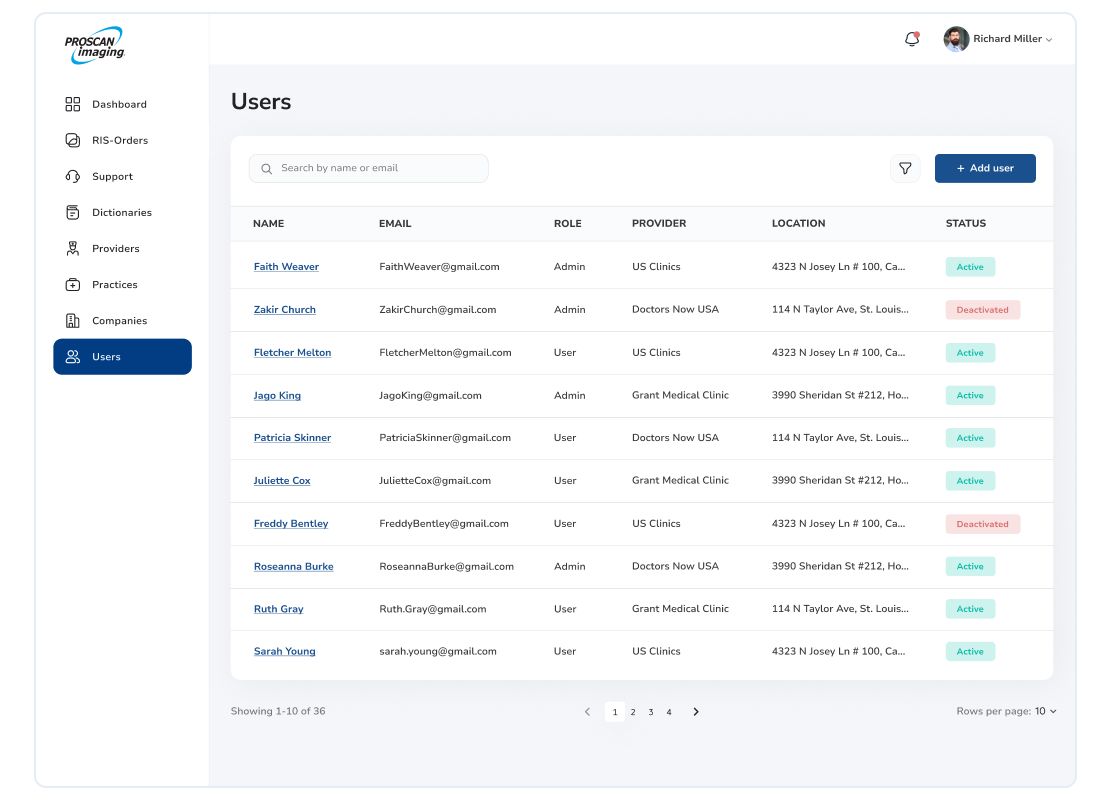
Task: Select the RIS-Orders sidebar icon
Action: coord(73,140)
